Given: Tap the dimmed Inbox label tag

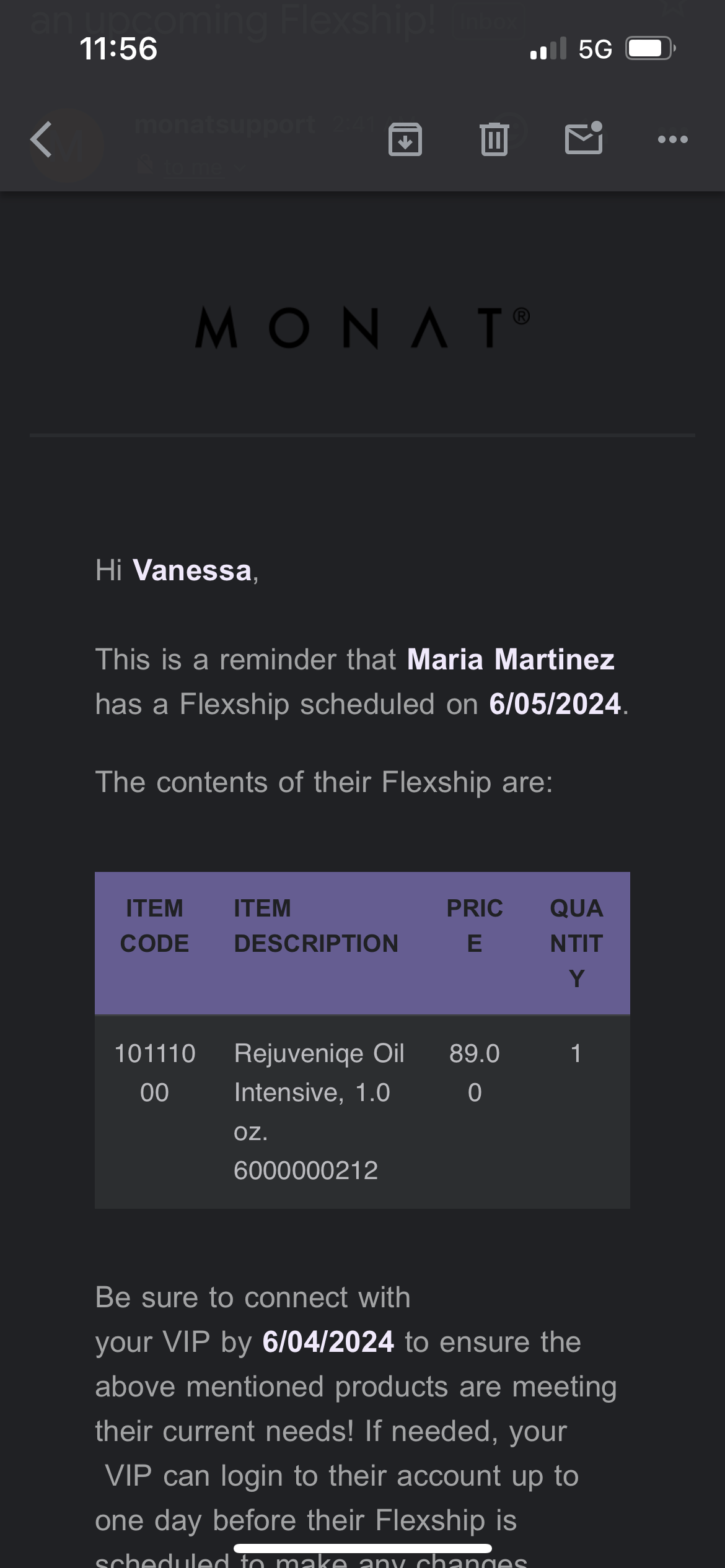Looking at the screenshot, I should point(489,22).
